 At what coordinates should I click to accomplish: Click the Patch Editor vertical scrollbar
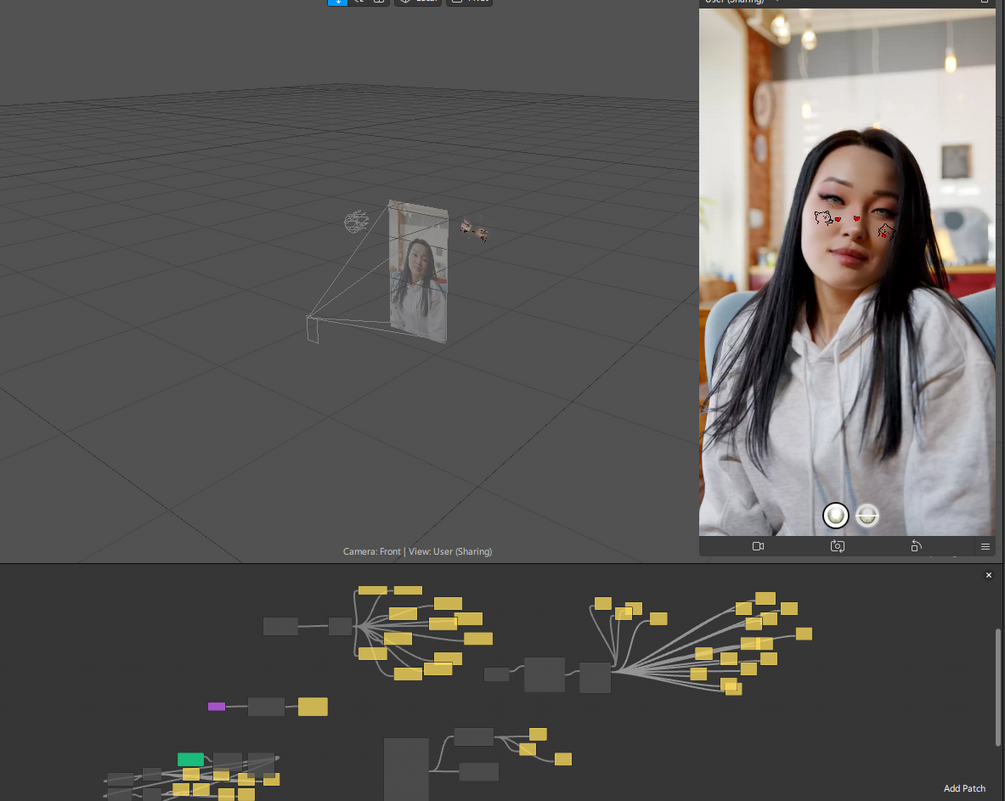997,687
